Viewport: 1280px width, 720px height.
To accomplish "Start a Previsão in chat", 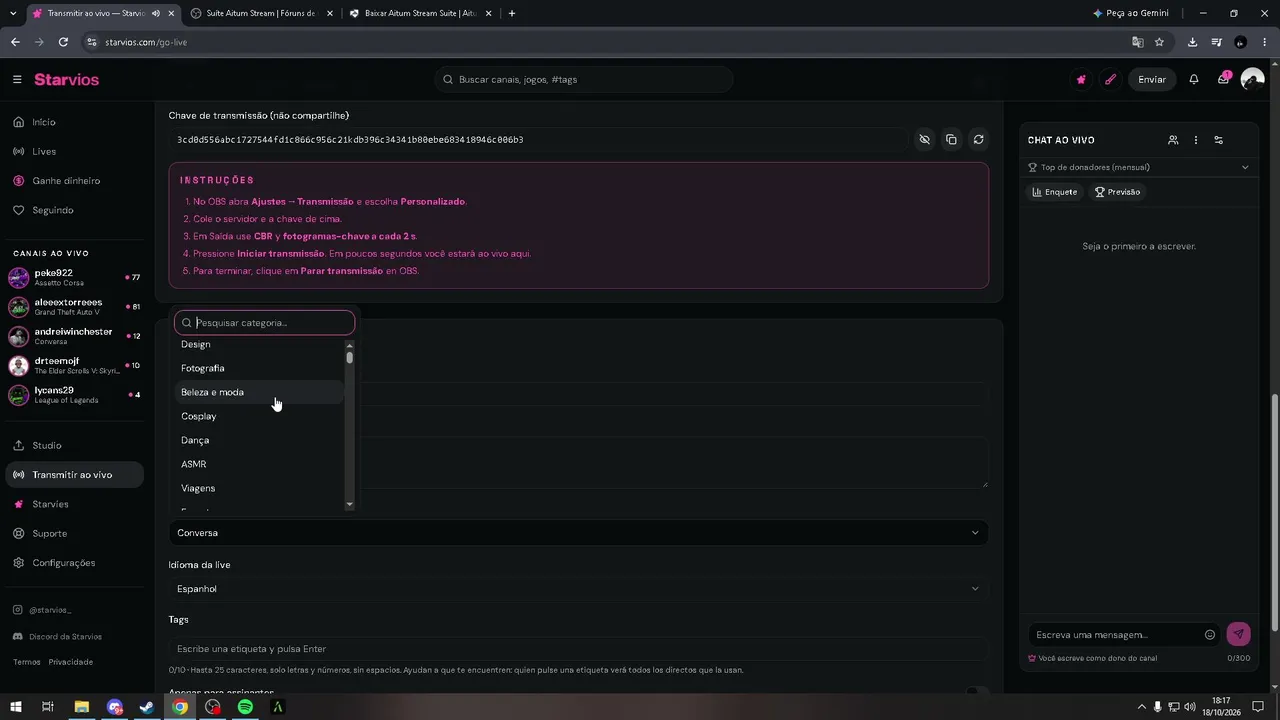I will (x=1117, y=192).
